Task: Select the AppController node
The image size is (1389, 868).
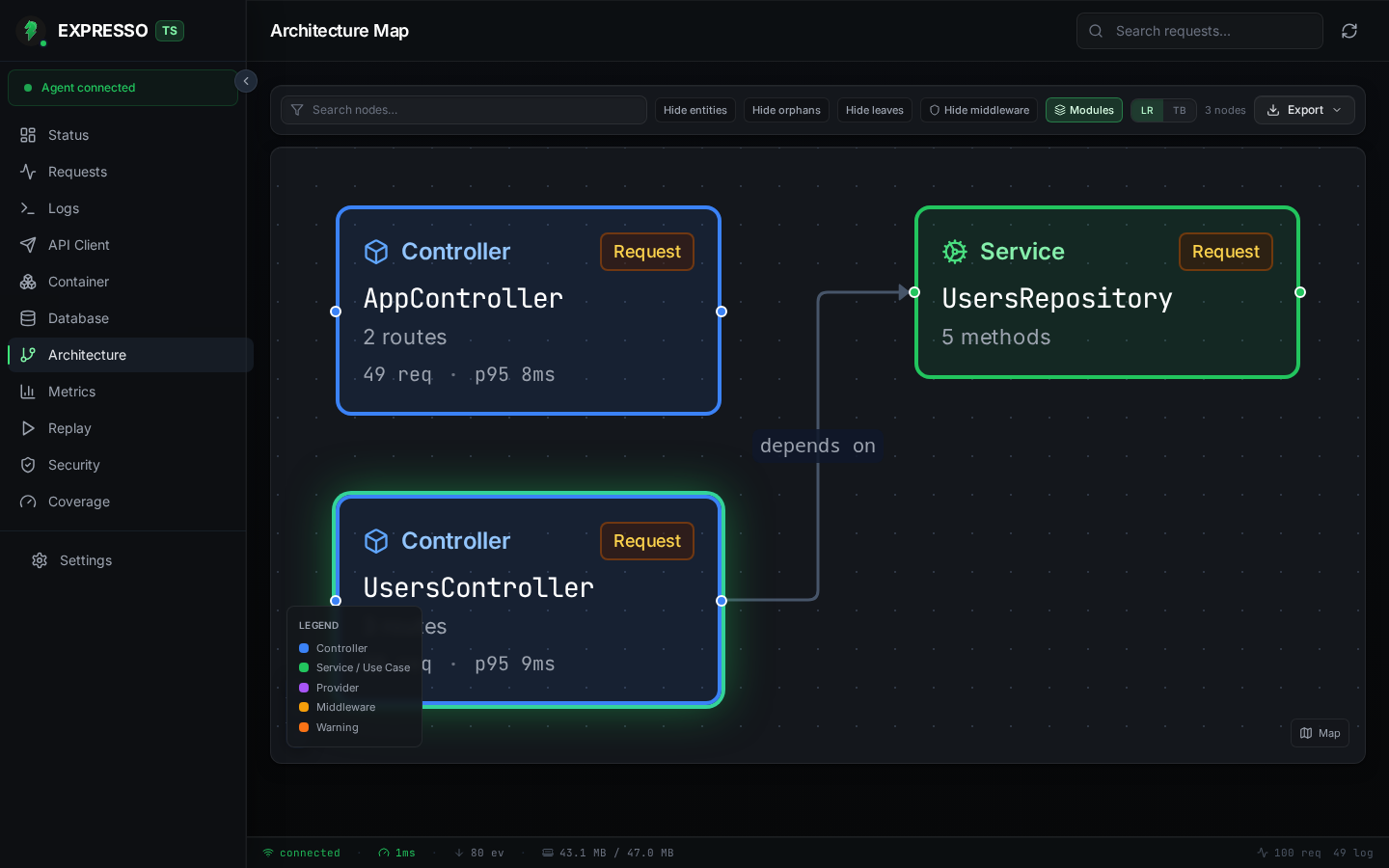Action: tap(529, 311)
